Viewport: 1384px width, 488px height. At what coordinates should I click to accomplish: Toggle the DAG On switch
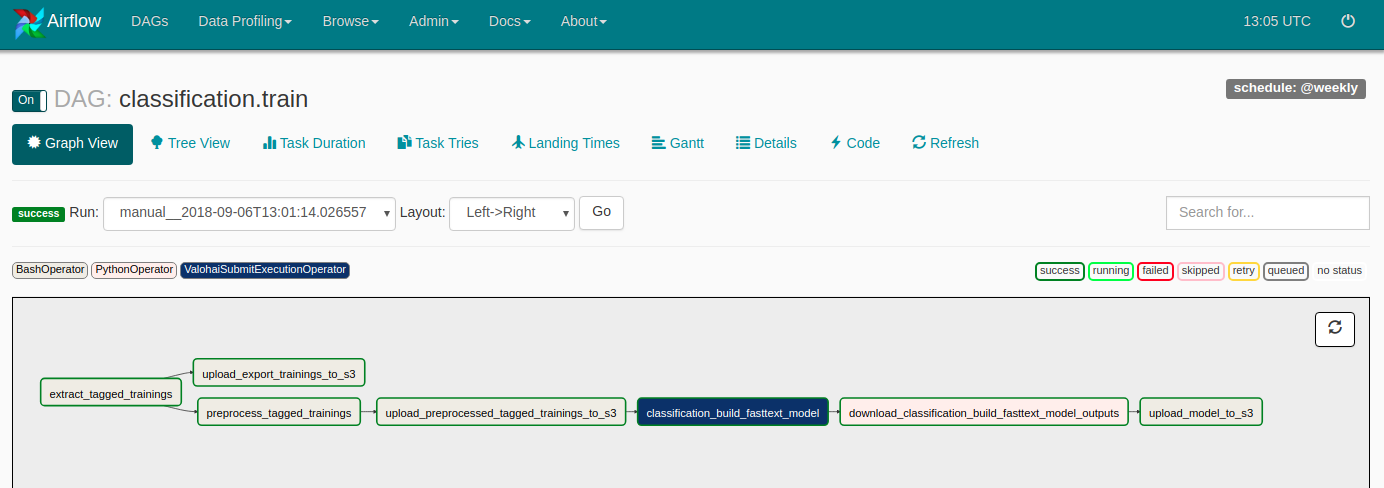tap(29, 100)
